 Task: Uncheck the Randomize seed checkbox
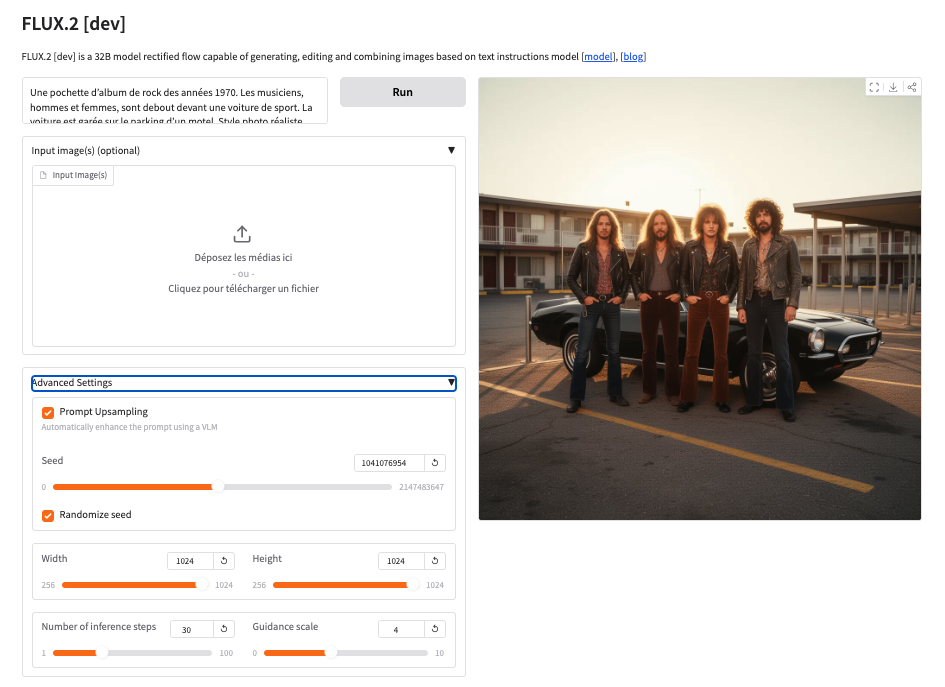point(48,515)
